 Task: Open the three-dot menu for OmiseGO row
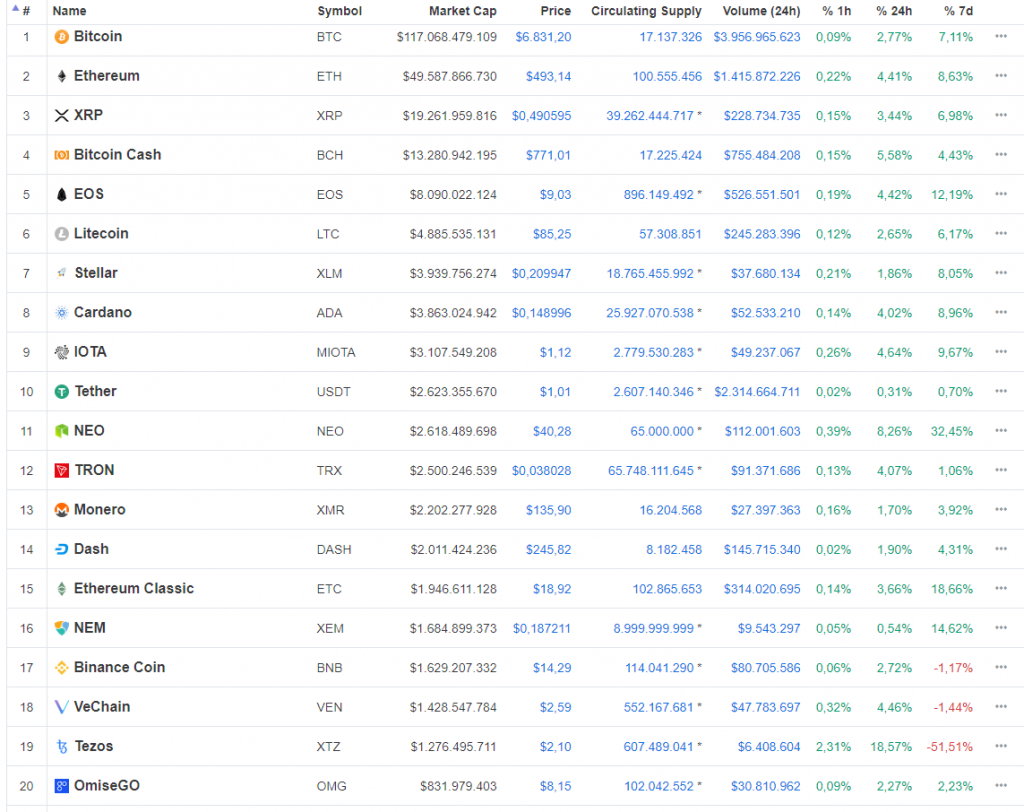point(1000,785)
